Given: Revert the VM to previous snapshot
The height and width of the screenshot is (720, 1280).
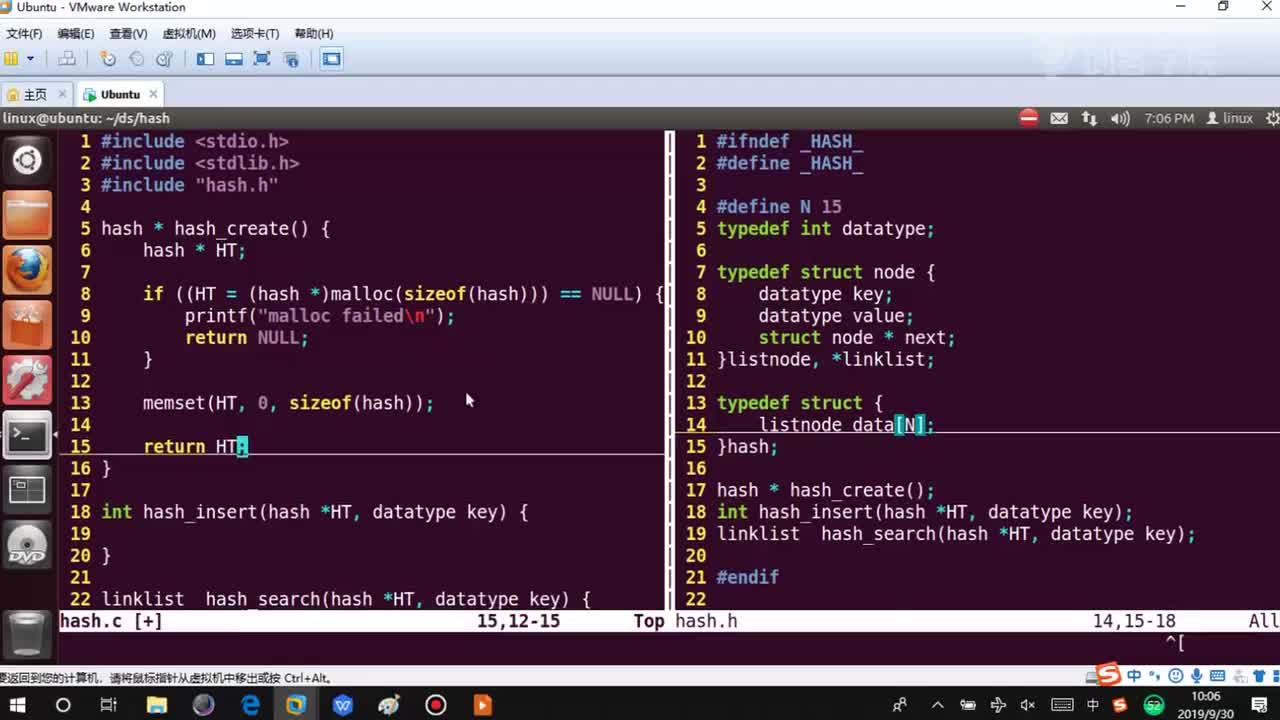Looking at the screenshot, I should pos(137,59).
